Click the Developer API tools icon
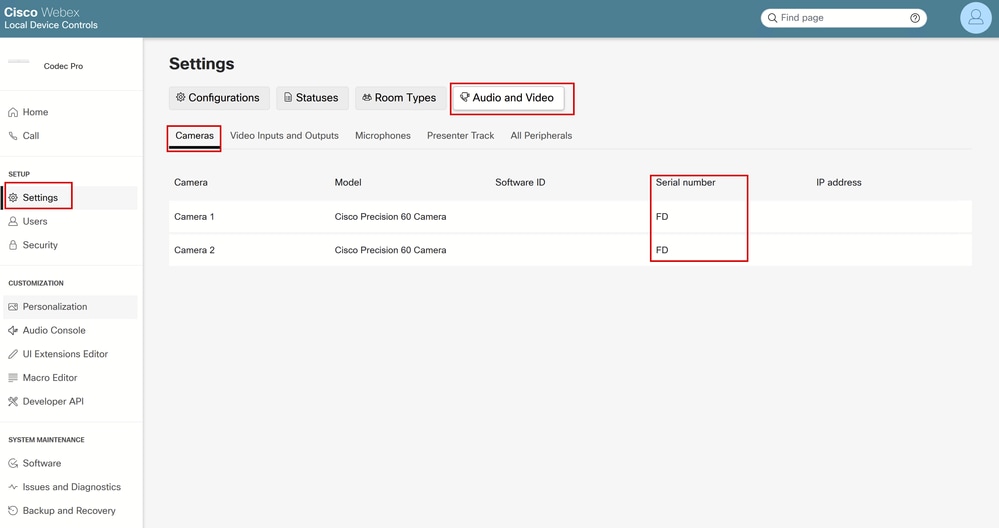 click(13, 401)
